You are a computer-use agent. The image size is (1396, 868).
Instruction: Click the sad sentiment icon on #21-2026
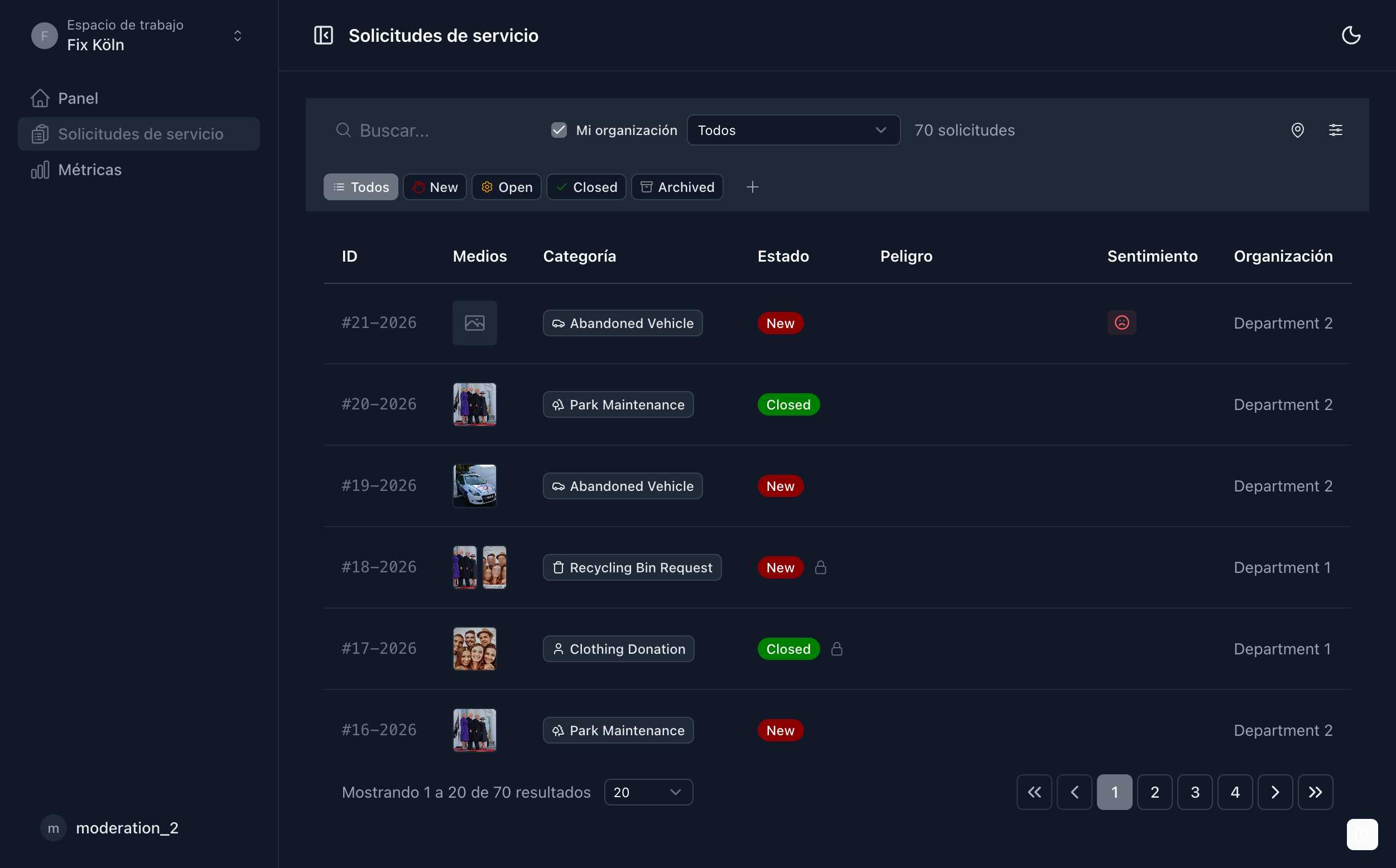coord(1121,322)
